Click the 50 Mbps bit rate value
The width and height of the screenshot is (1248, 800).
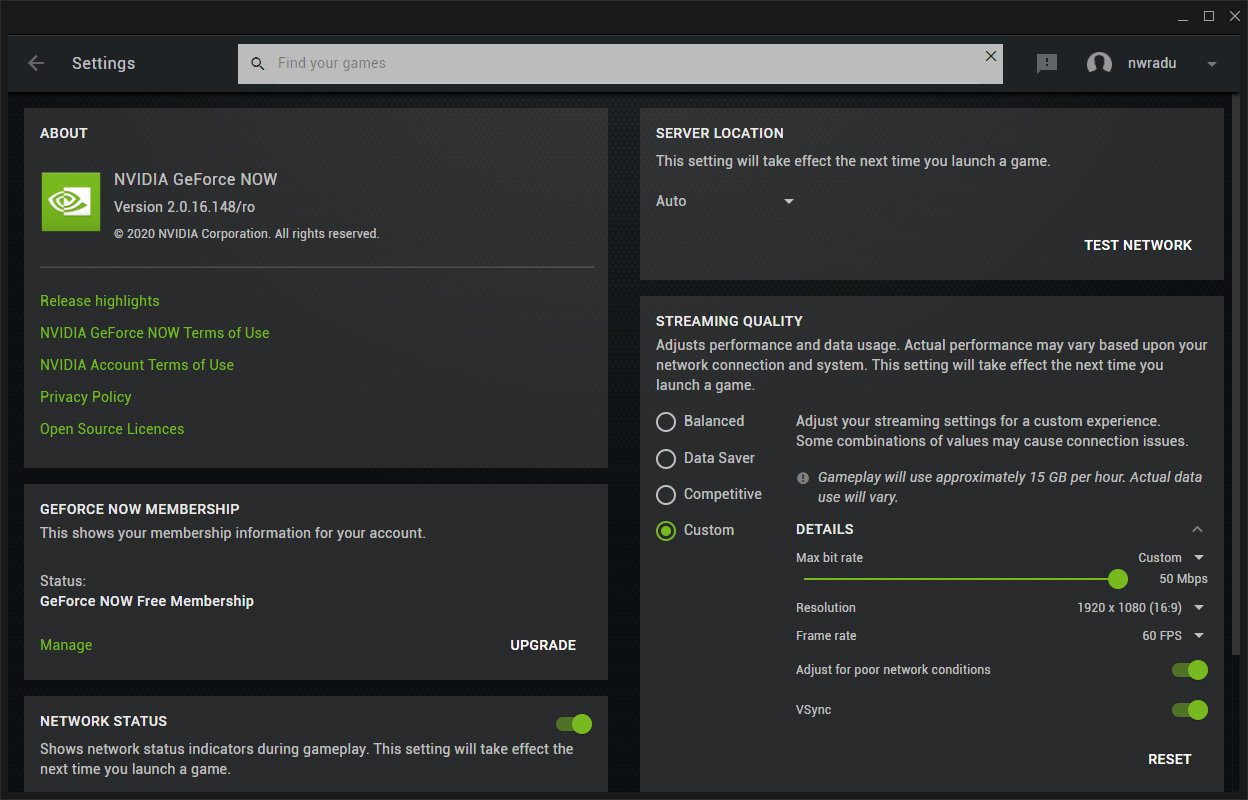1184,579
